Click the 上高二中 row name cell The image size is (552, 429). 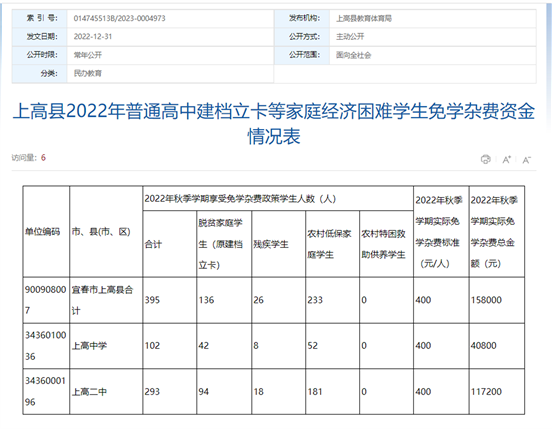[x=106, y=392]
